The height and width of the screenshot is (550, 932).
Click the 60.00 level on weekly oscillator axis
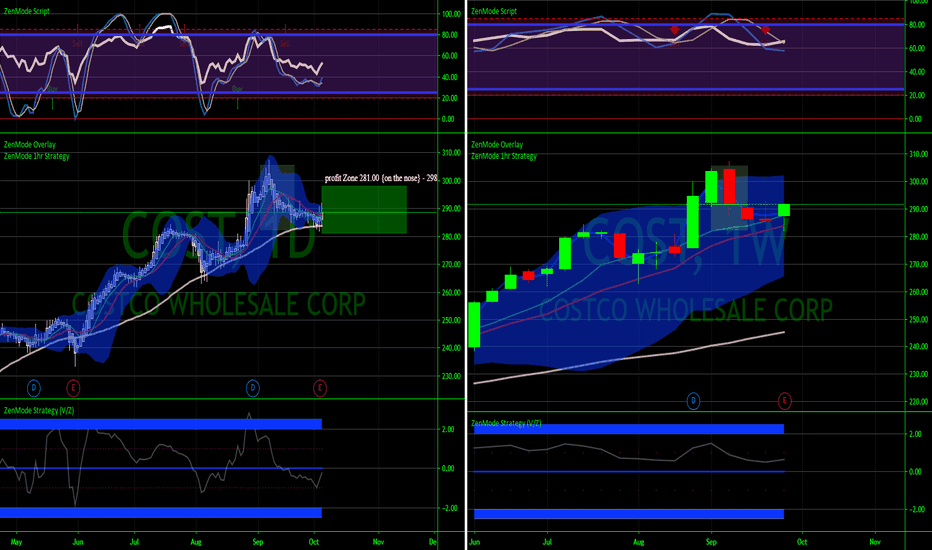[x=917, y=48]
